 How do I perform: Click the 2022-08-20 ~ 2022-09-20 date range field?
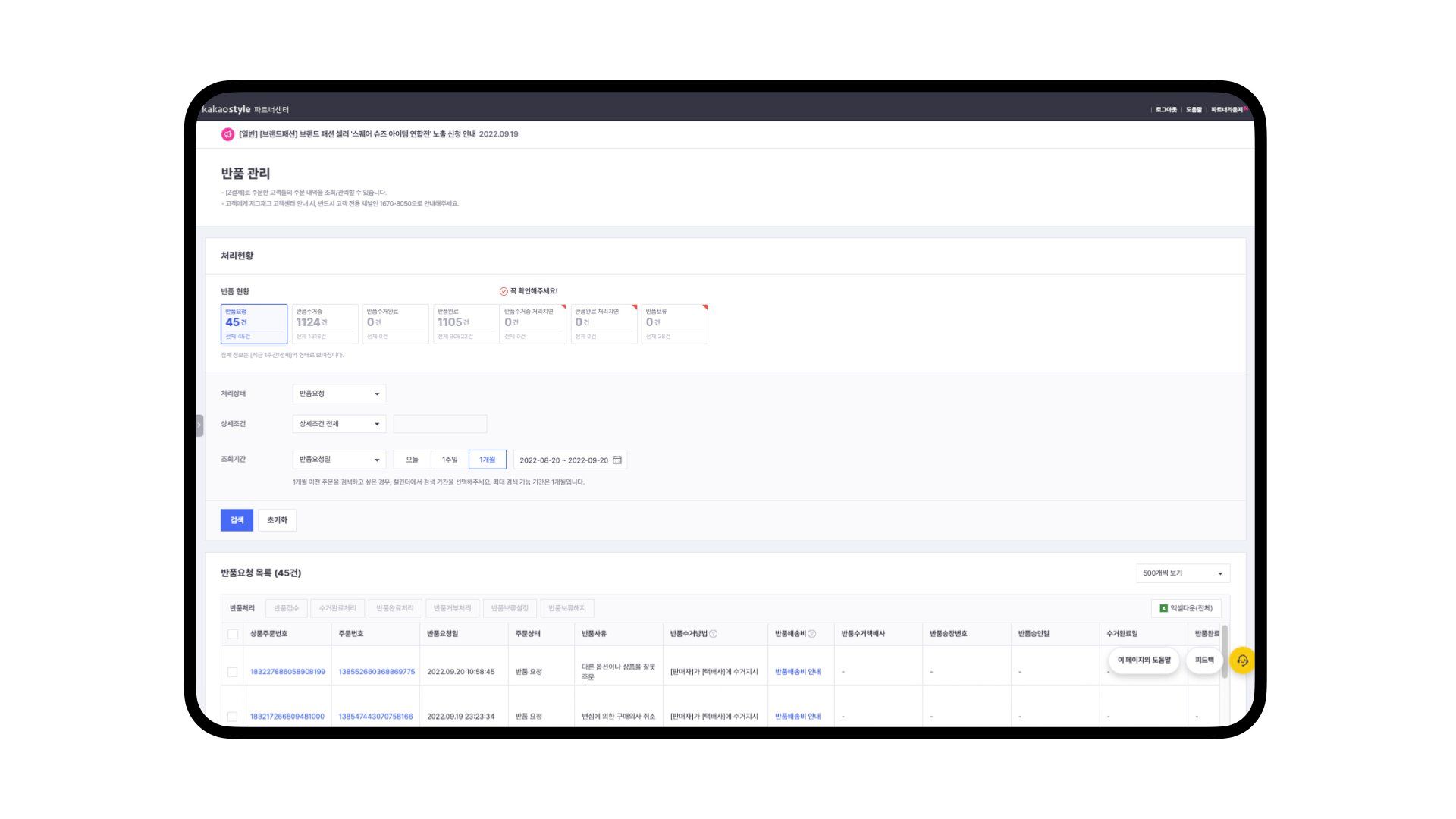click(570, 460)
